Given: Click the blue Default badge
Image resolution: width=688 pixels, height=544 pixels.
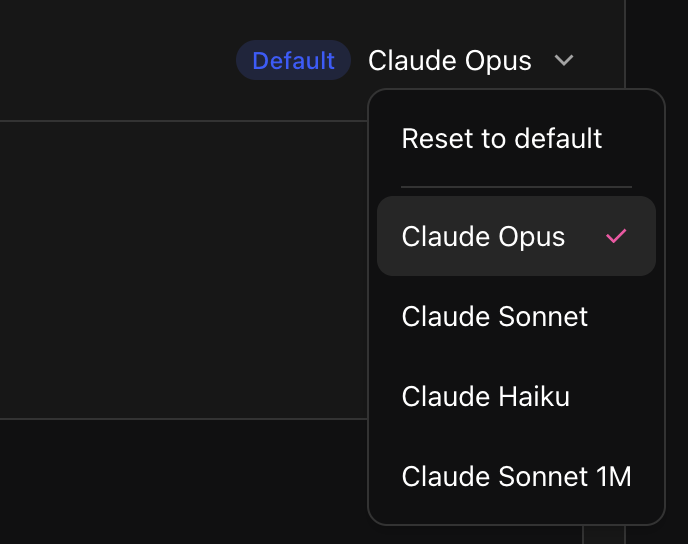Looking at the screenshot, I should 293,61.
